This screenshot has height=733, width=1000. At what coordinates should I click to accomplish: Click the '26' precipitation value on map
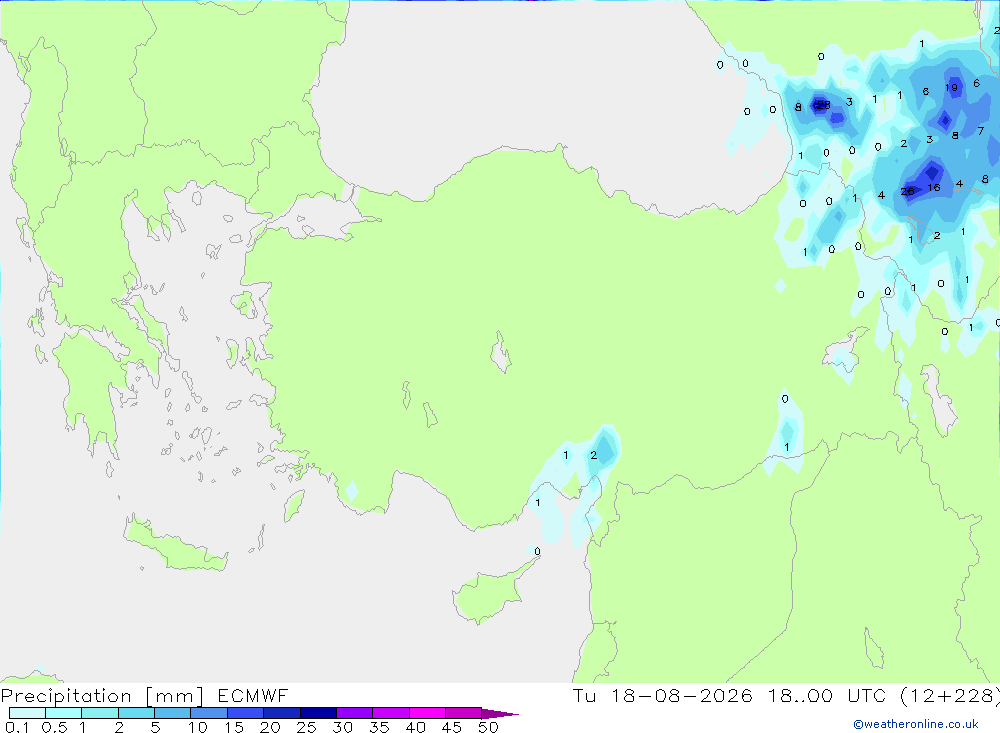[x=908, y=191]
